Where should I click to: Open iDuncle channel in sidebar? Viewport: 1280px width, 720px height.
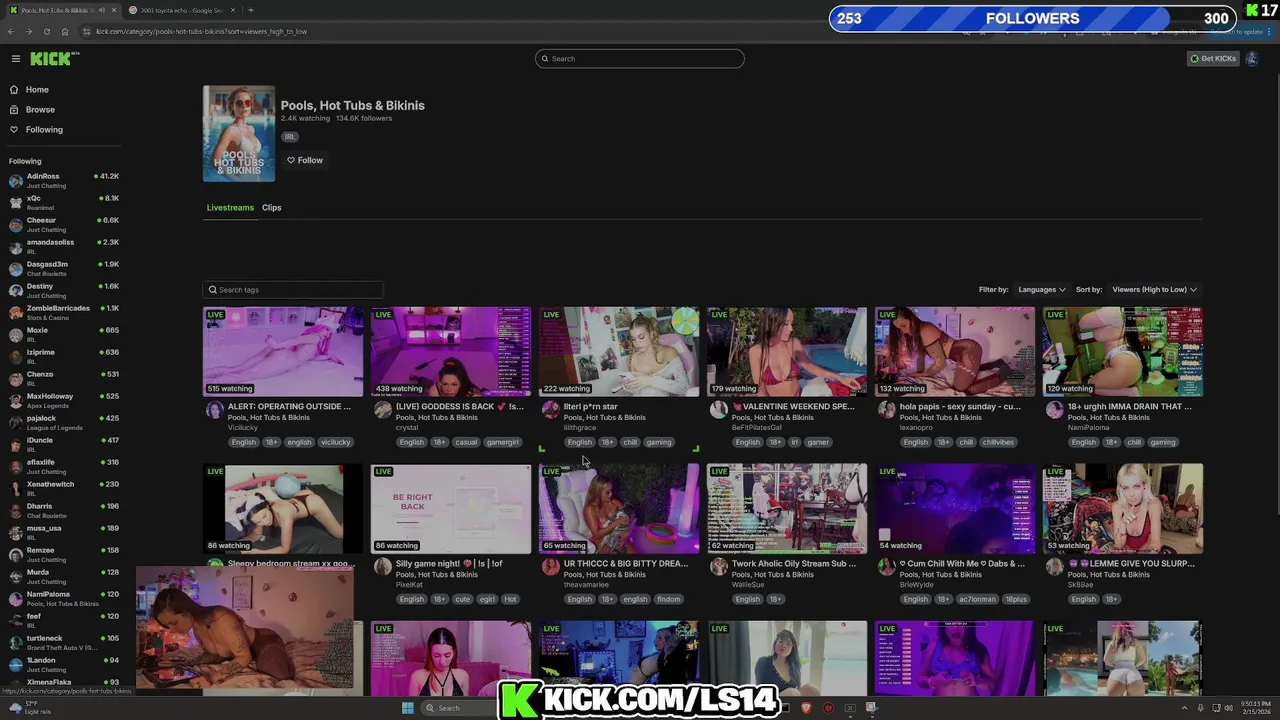tap(63, 444)
